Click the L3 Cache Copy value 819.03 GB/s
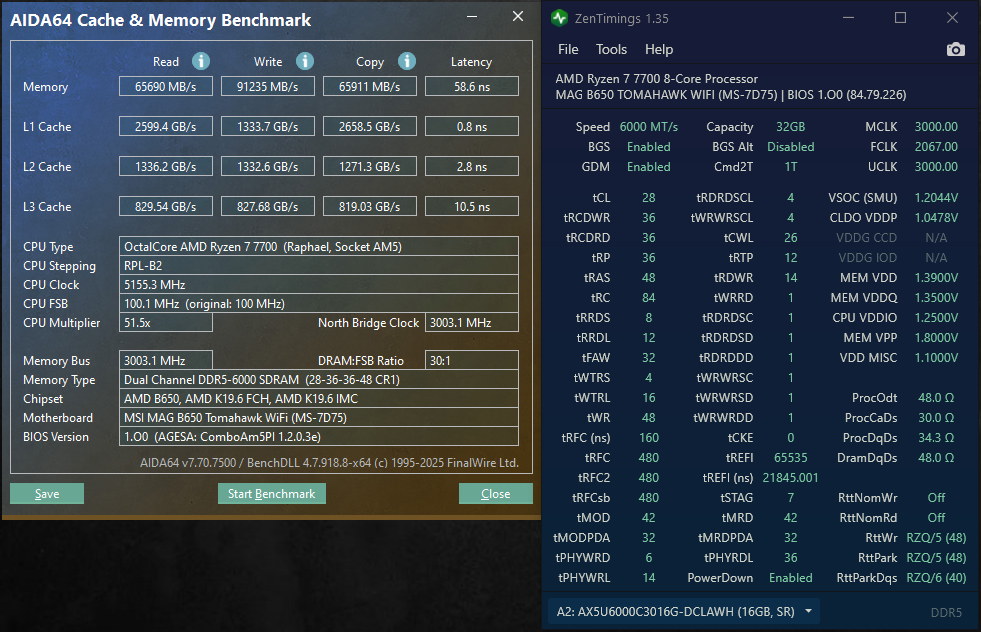 tap(370, 206)
